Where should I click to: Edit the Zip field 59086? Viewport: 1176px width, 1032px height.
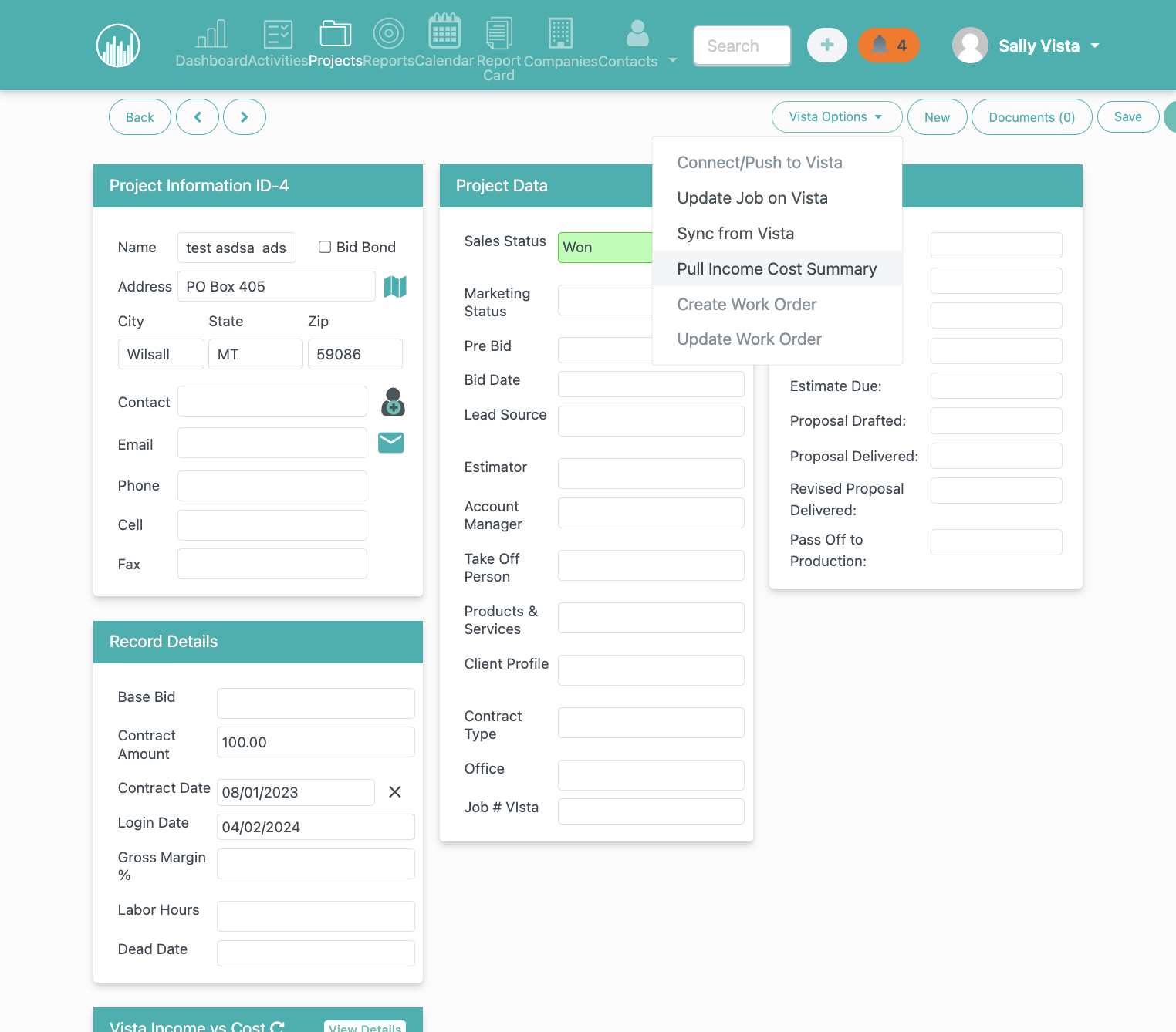[x=355, y=354]
